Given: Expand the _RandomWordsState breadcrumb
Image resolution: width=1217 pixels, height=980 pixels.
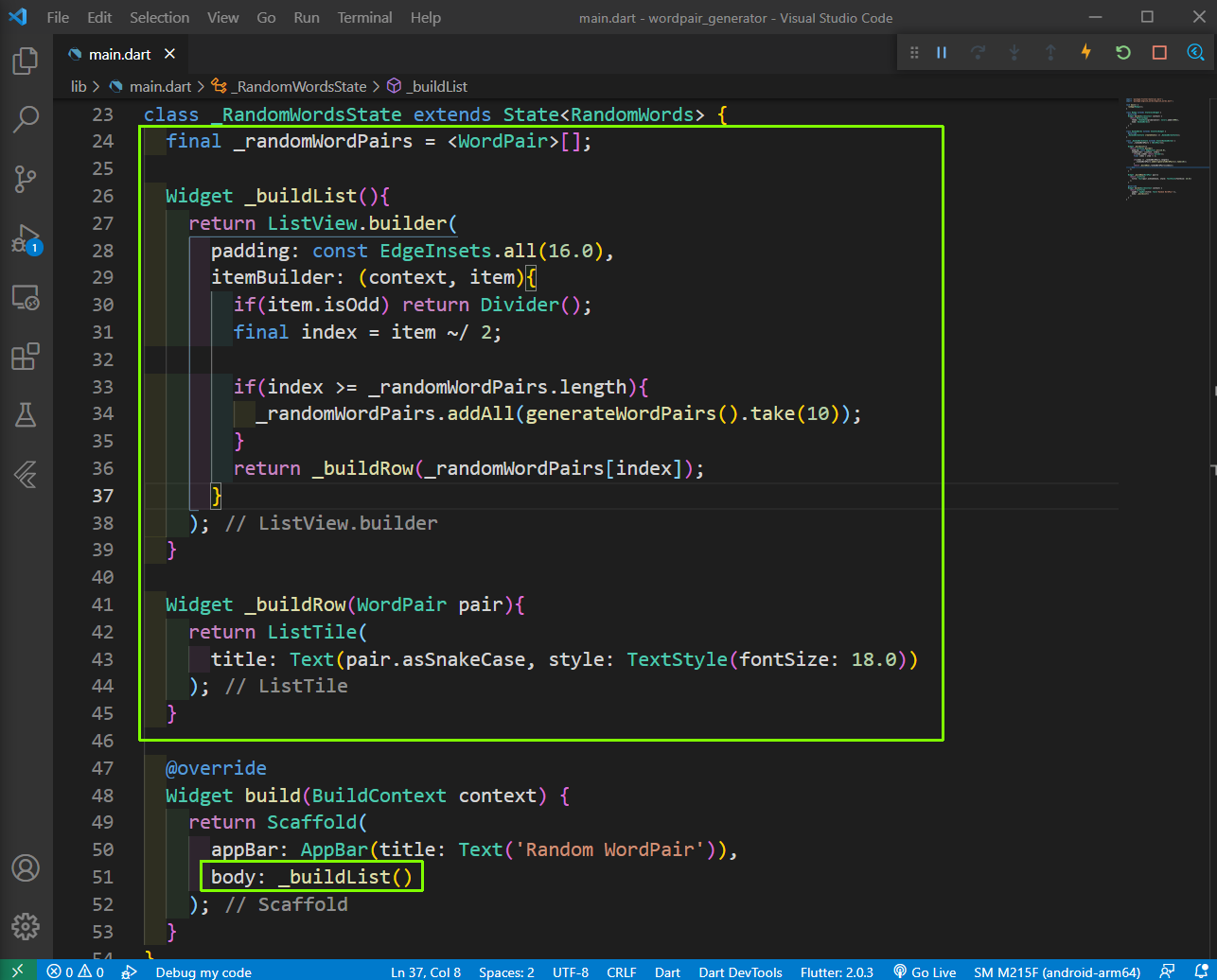Looking at the screenshot, I should [290, 86].
